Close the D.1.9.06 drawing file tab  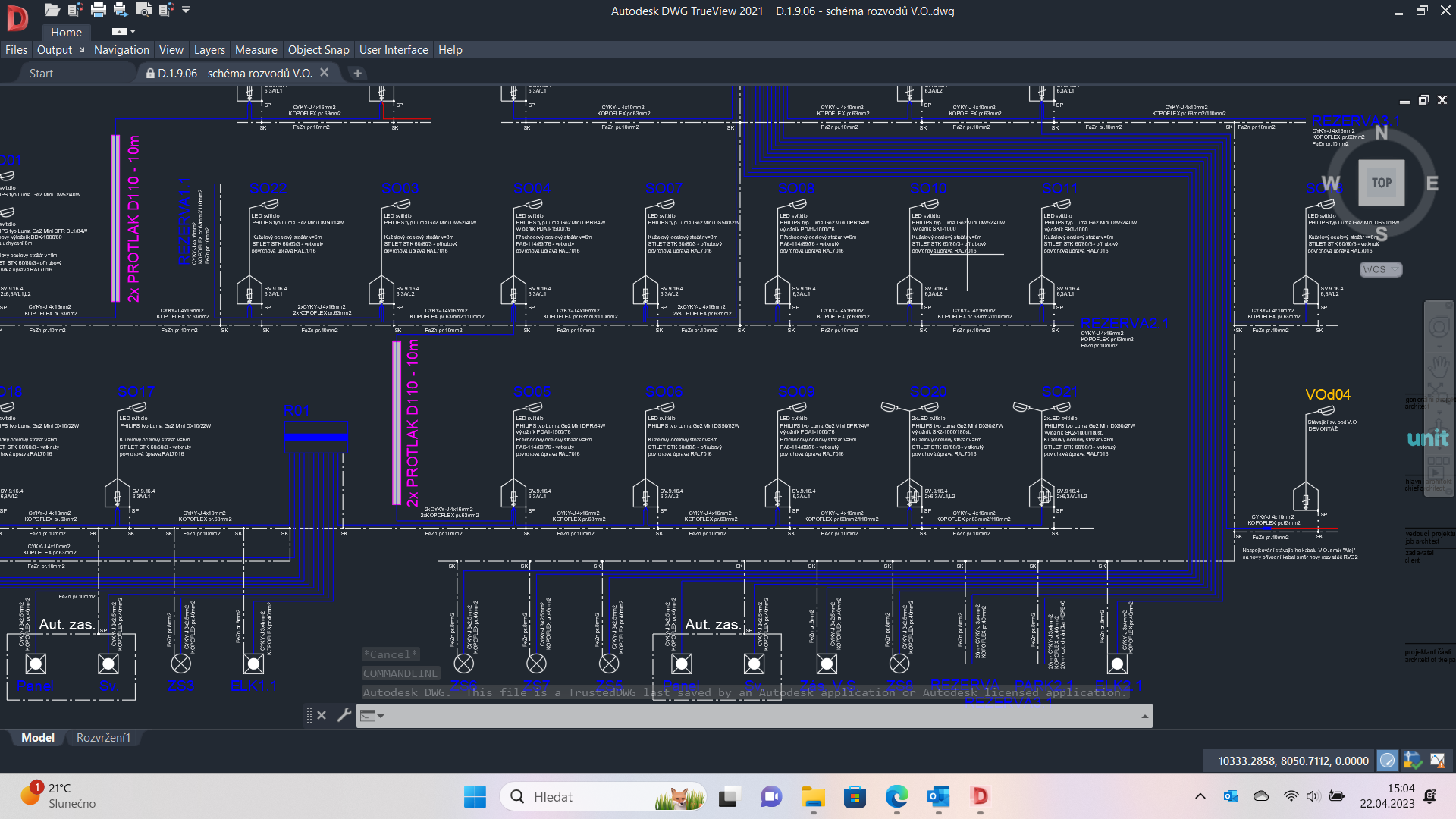[x=325, y=73]
